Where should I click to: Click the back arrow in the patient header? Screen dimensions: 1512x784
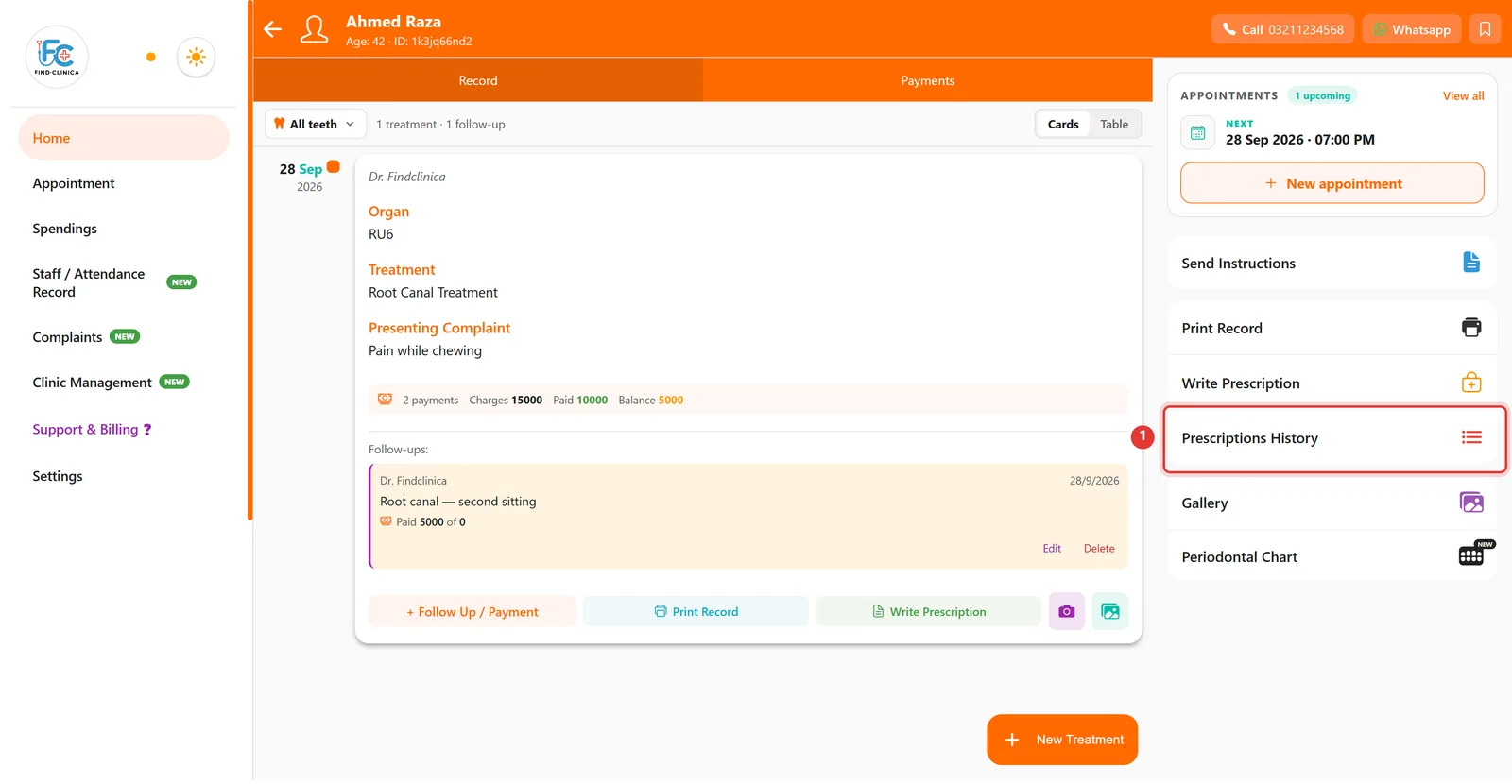273,29
